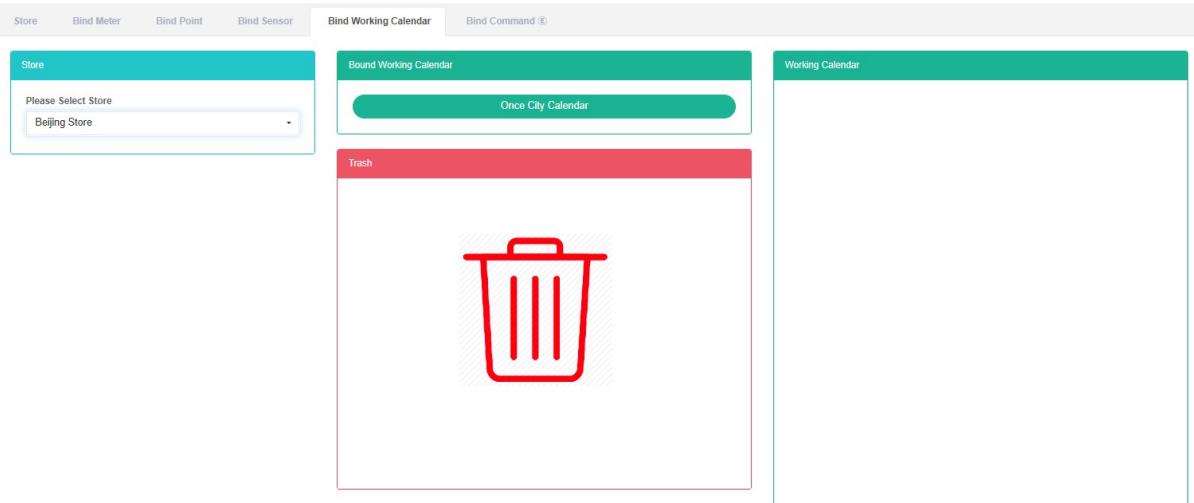This screenshot has width=1194, height=503.
Task: Click the circled symbol beside Bind Command
Action: click(543, 22)
